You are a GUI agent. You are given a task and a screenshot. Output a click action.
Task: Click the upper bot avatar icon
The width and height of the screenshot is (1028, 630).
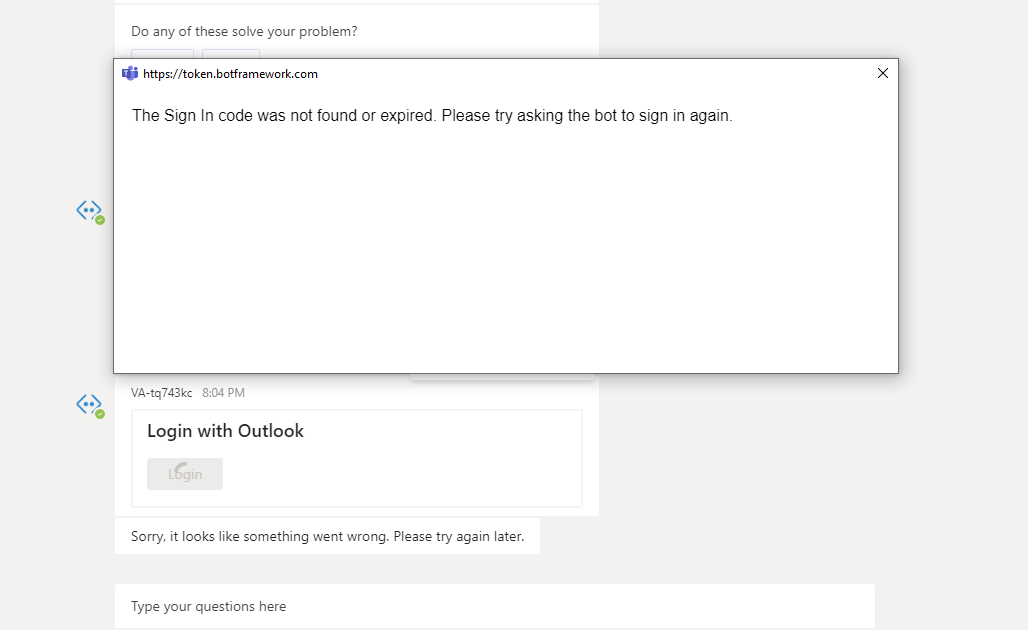[x=88, y=210]
